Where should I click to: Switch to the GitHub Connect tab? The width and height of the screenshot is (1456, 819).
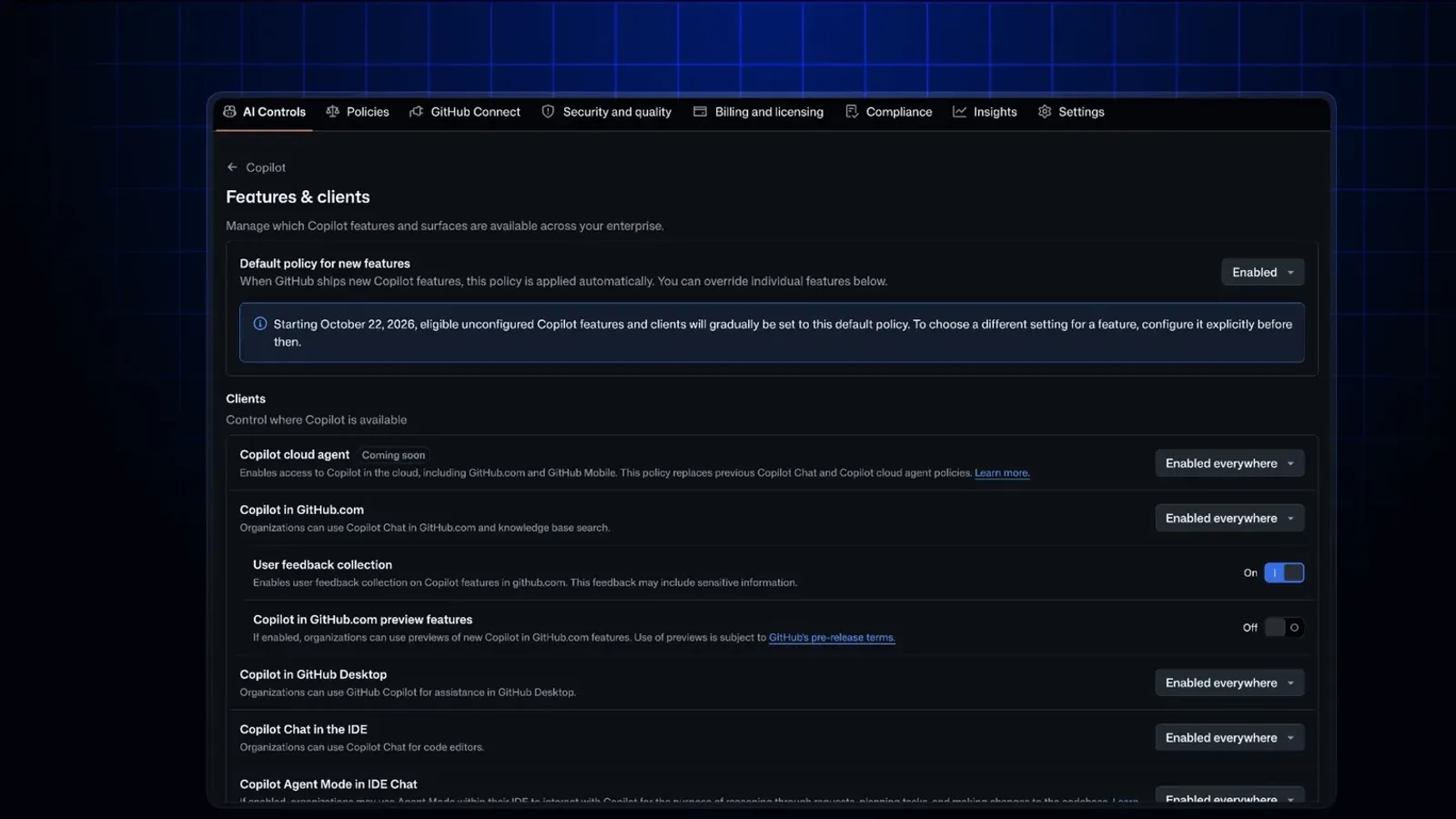[x=465, y=112]
